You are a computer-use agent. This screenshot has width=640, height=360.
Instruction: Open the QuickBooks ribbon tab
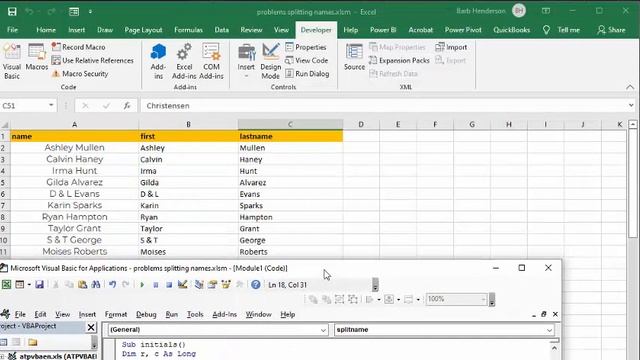pyautogui.click(x=511, y=30)
